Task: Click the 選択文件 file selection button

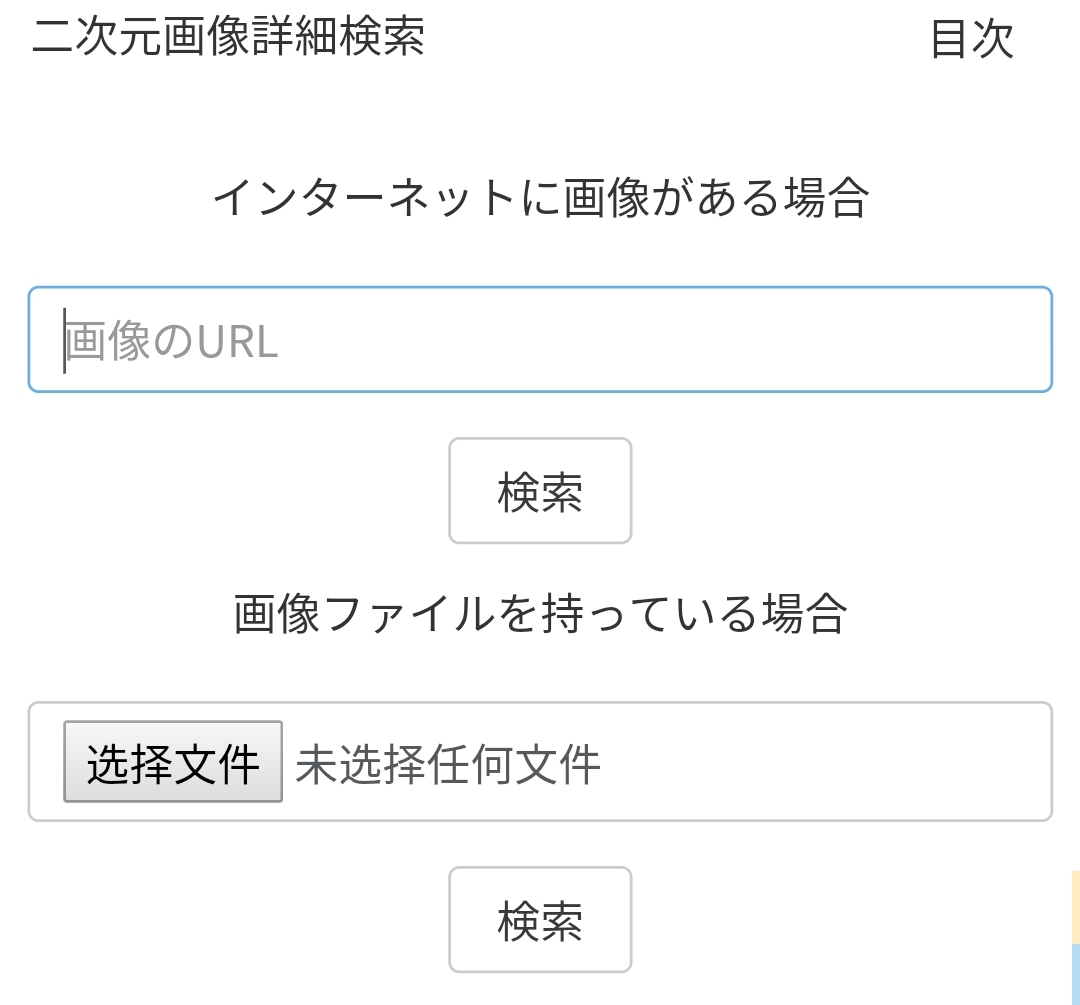Action: (171, 762)
